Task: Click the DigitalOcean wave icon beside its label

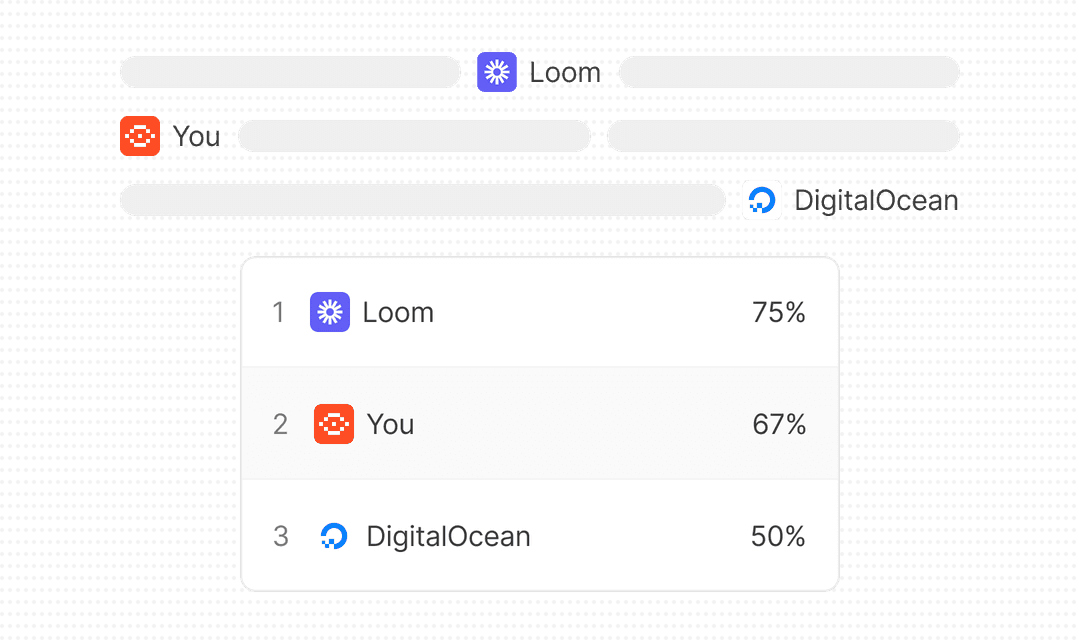Action: pos(762,200)
